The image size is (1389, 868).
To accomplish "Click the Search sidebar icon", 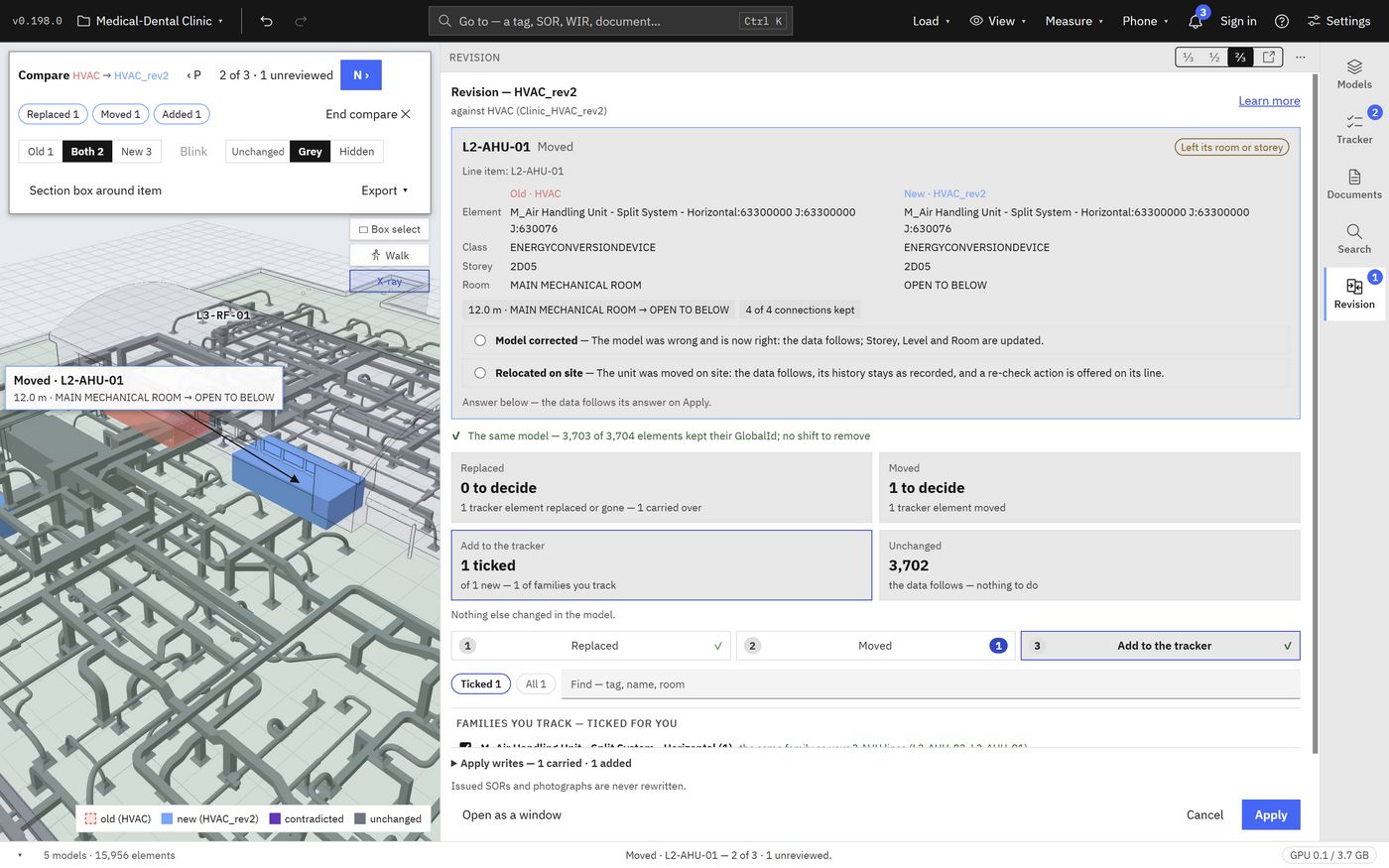I will (1354, 231).
